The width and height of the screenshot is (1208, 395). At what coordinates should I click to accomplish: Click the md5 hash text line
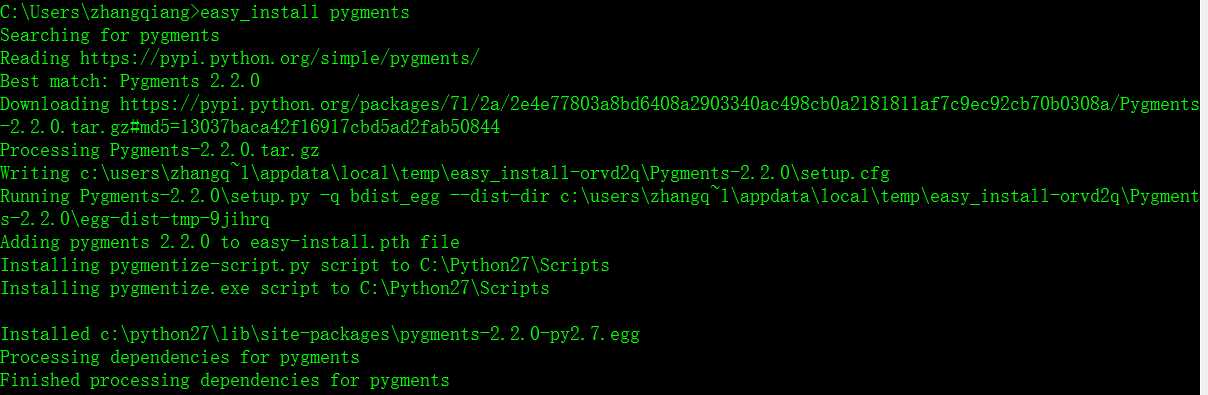(250, 127)
